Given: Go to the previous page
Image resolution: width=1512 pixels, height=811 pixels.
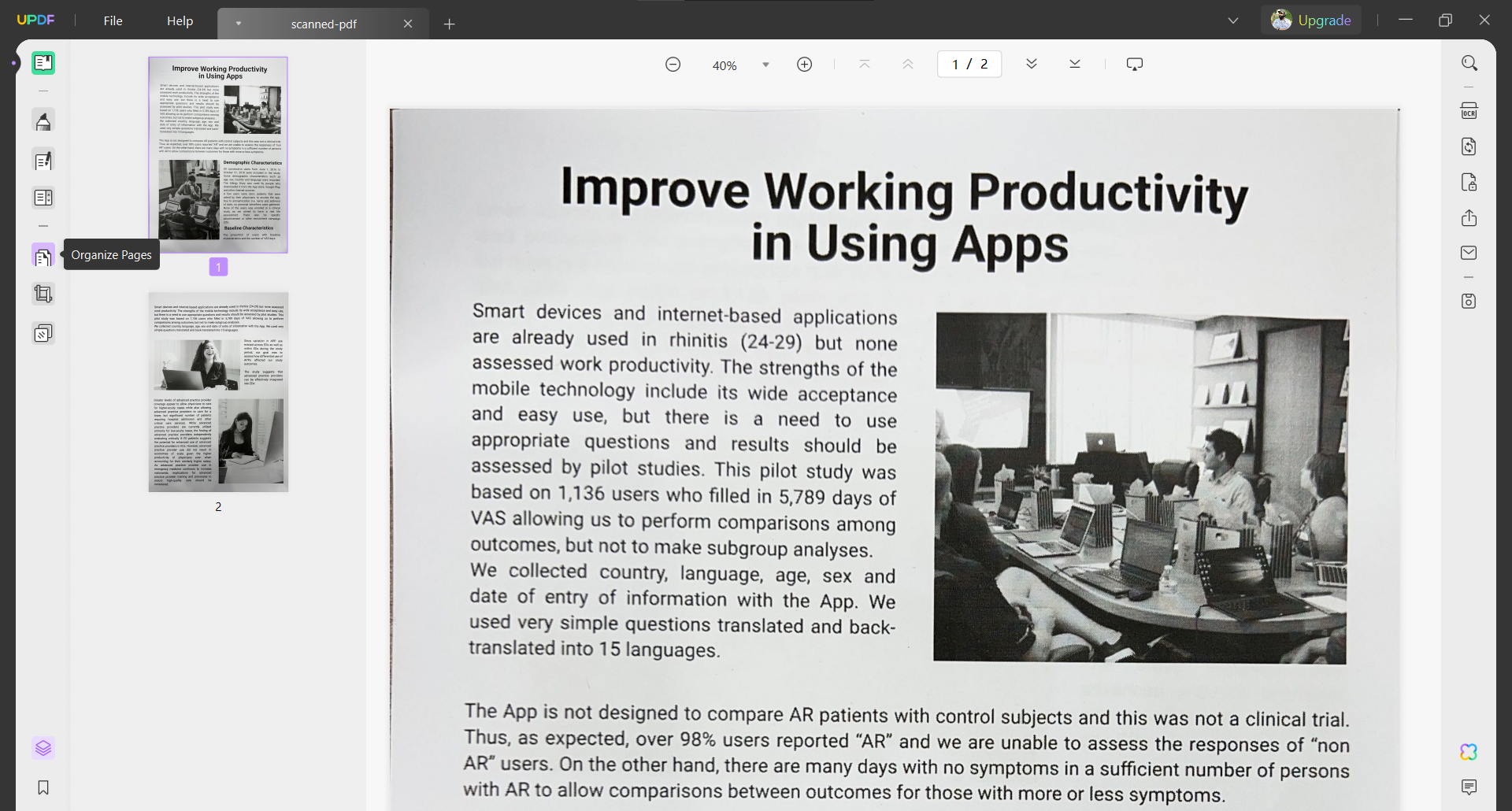Looking at the screenshot, I should point(908,65).
